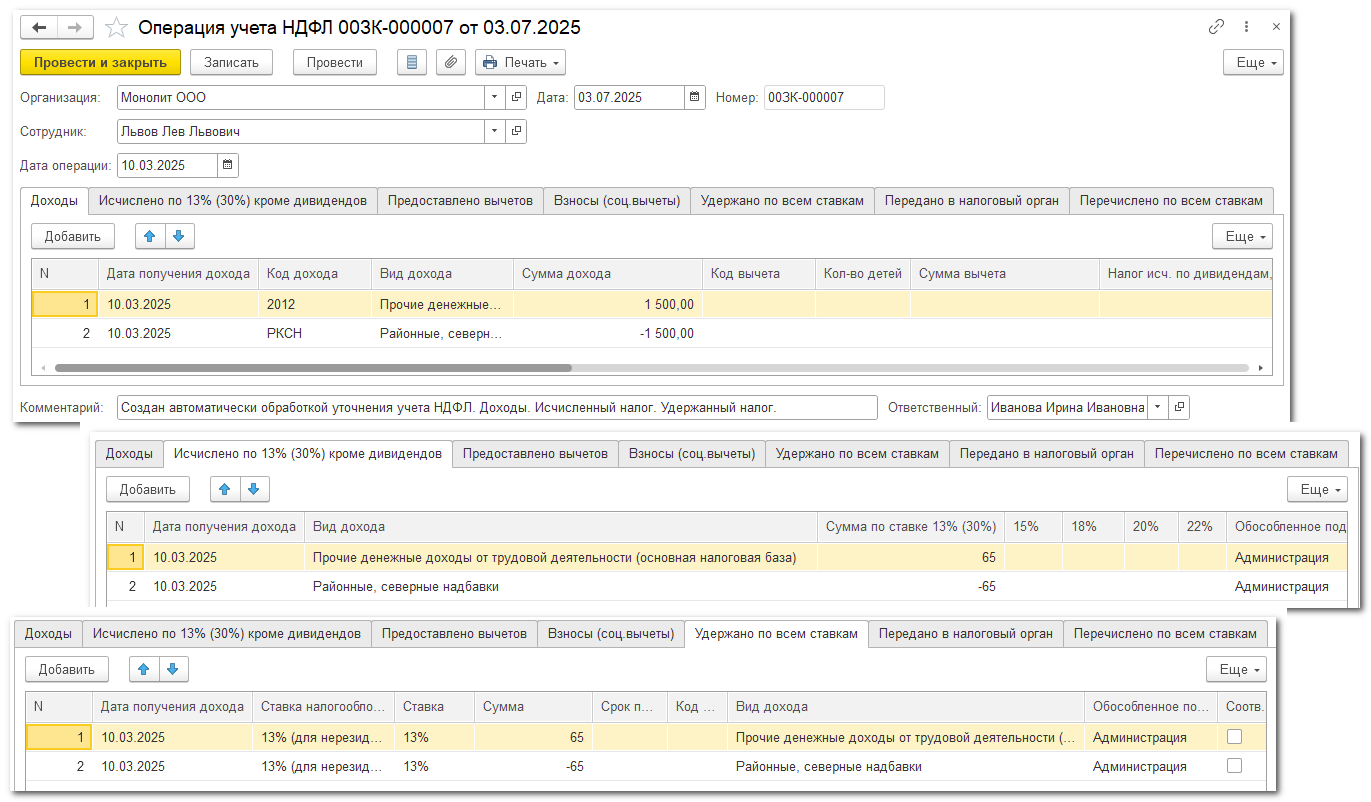The height and width of the screenshot is (802, 1371).
Task: Click the paperclip attached files icon
Action: (x=451, y=62)
